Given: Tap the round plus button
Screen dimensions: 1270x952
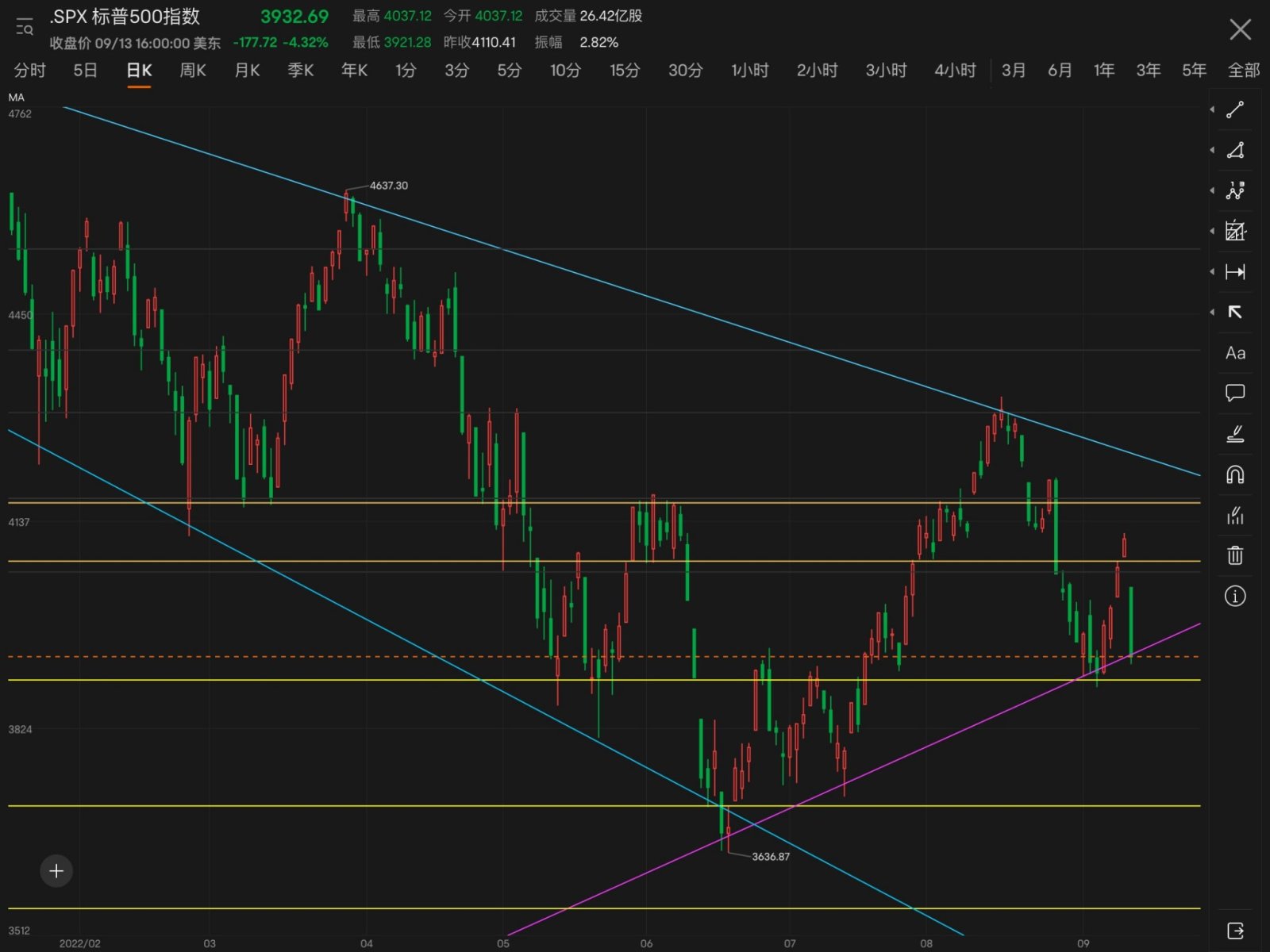Looking at the screenshot, I should [56, 871].
